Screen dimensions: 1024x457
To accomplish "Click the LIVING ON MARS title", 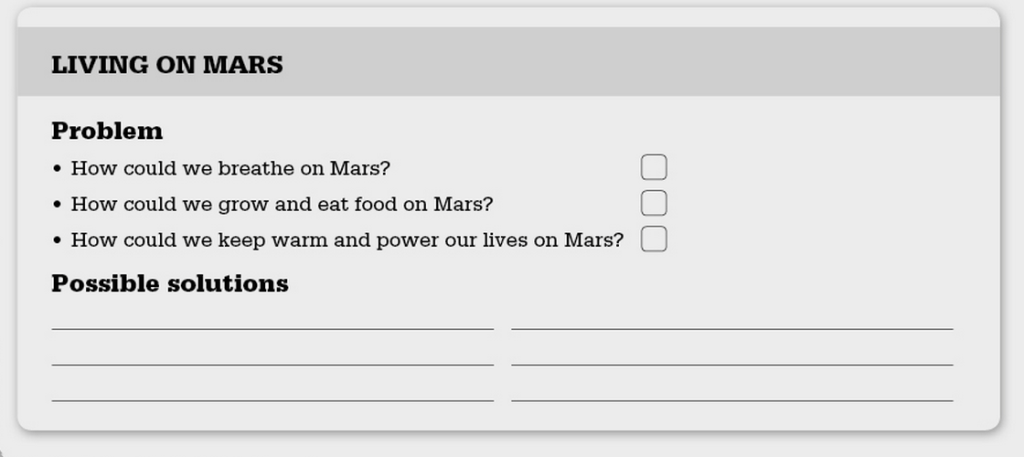I will pos(167,65).
